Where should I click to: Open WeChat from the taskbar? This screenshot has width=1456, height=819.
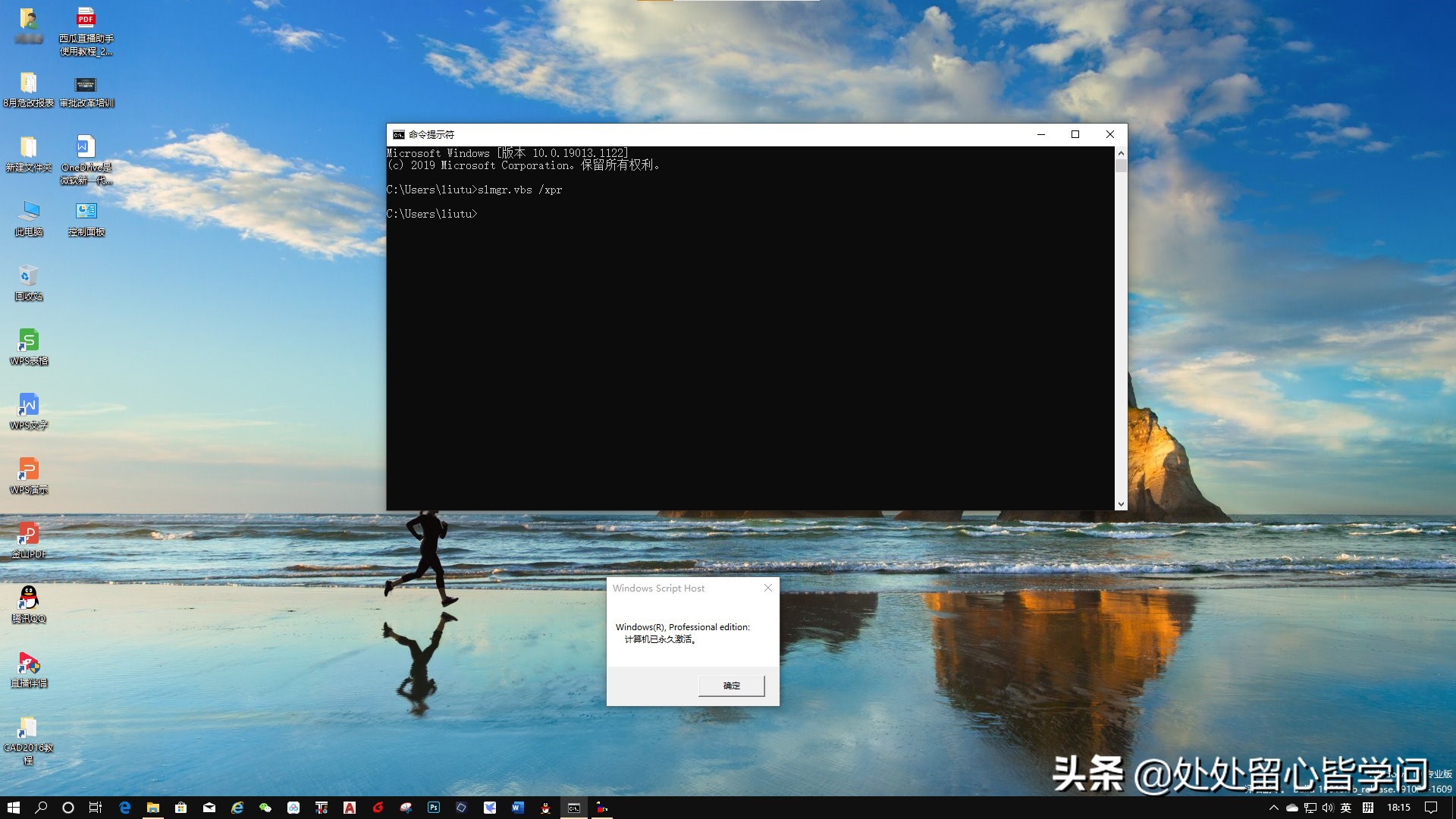[265, 808]
